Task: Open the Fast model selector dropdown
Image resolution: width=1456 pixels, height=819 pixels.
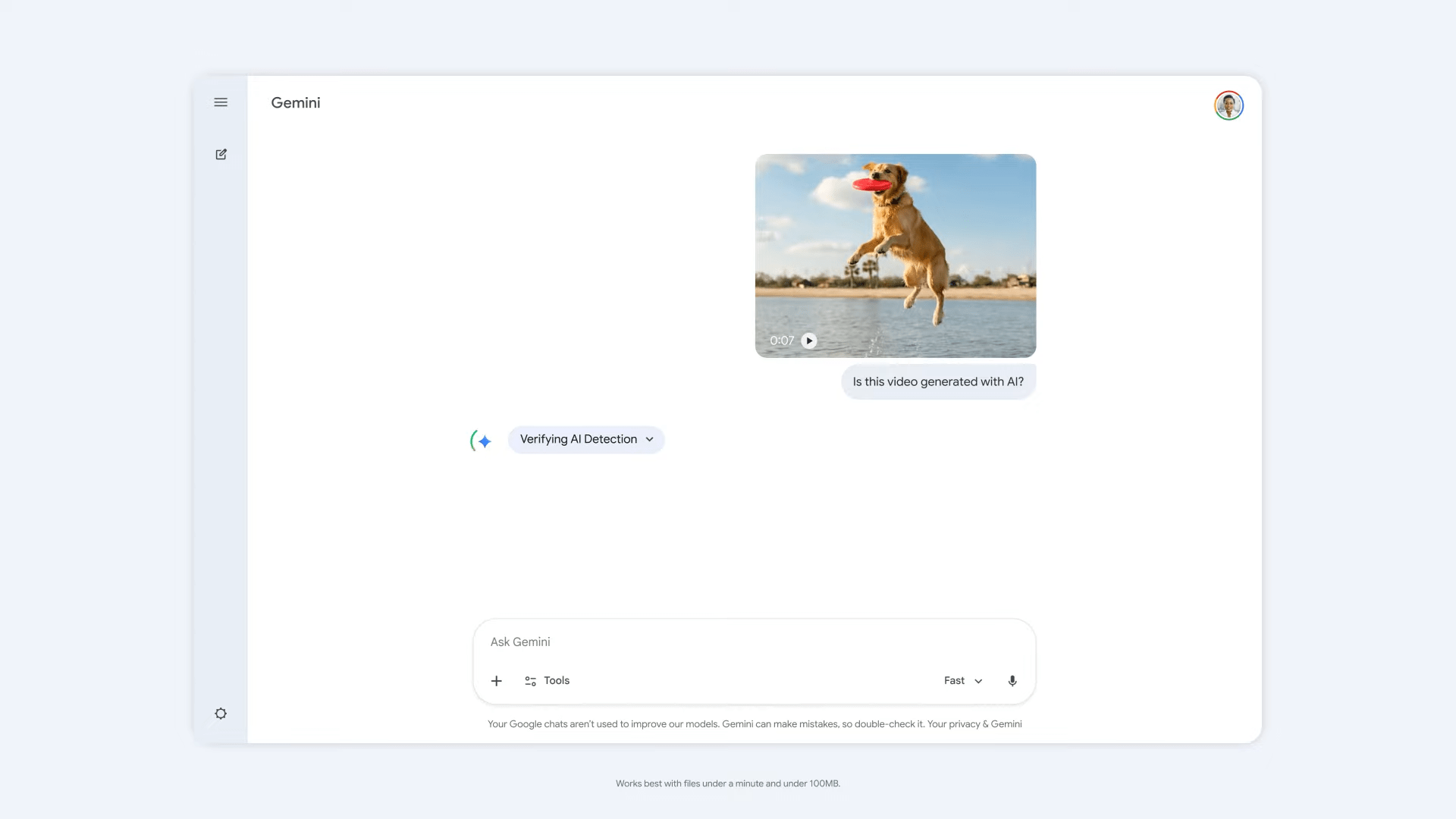Action: tap(962, 680)
